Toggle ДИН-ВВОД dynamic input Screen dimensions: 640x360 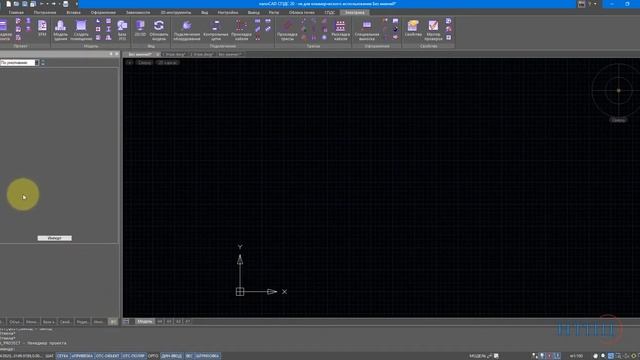tap(171, 356)
